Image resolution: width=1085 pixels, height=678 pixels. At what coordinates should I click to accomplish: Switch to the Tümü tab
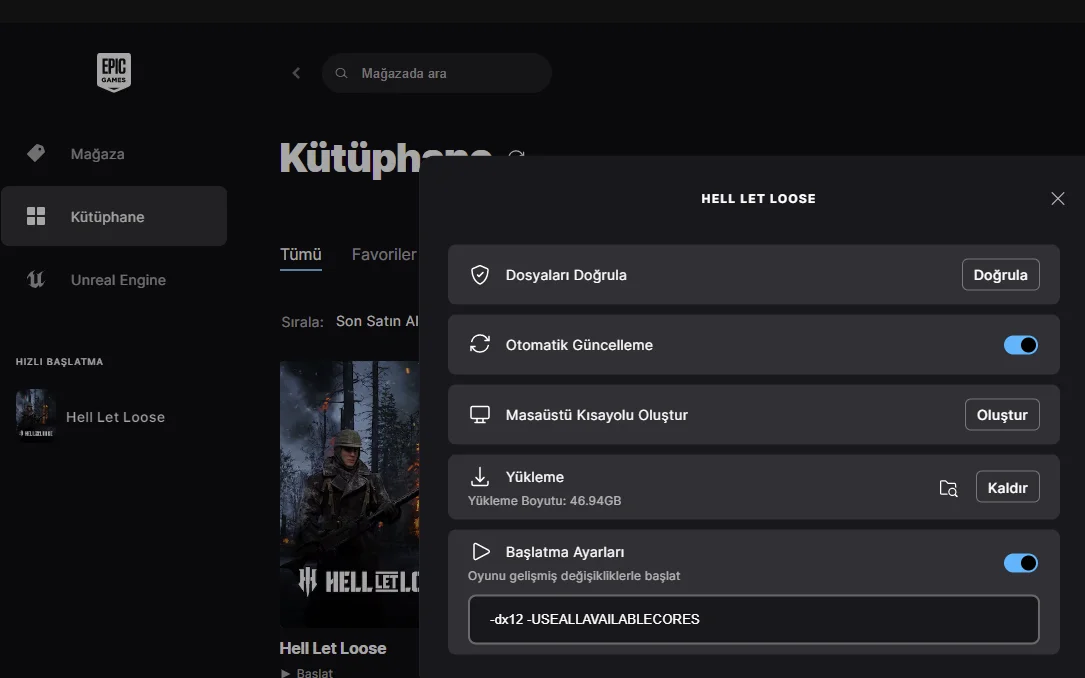pos(300,255)
